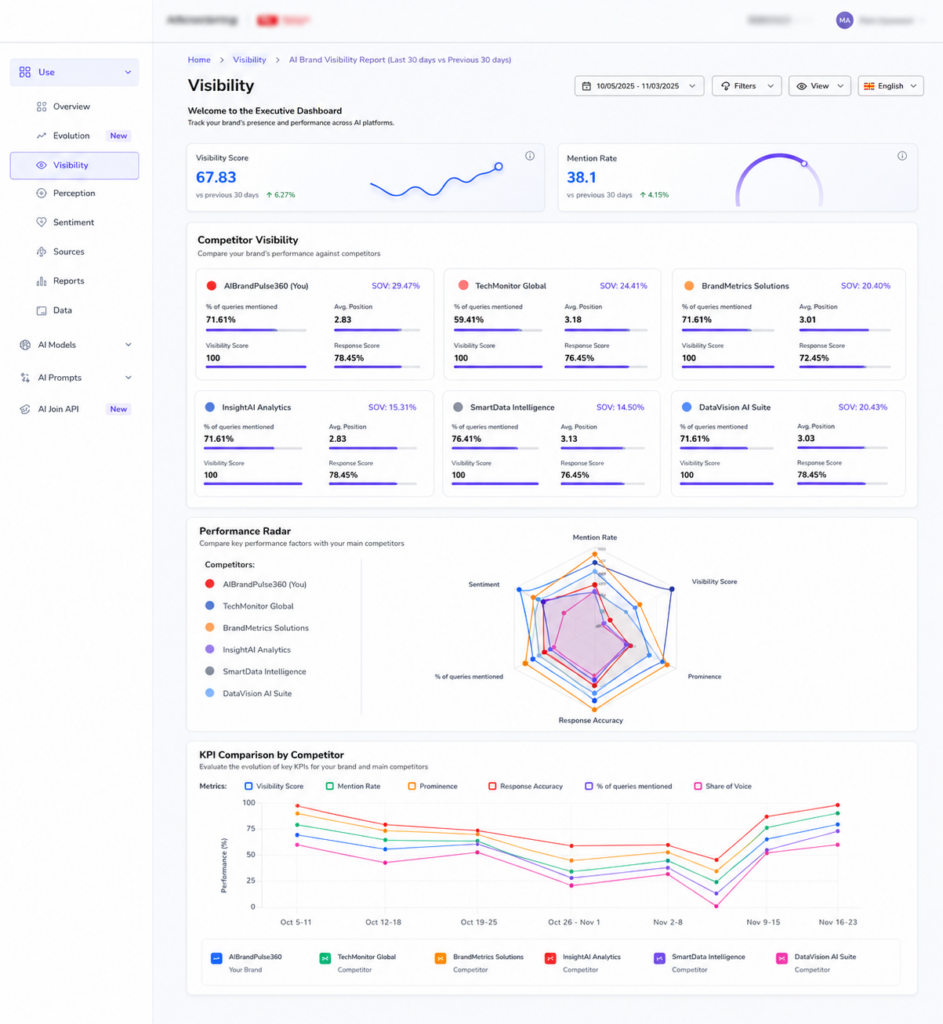Screen dimensions: 943x1024
Task: Click the Filters button
Action: pos(746,86)
